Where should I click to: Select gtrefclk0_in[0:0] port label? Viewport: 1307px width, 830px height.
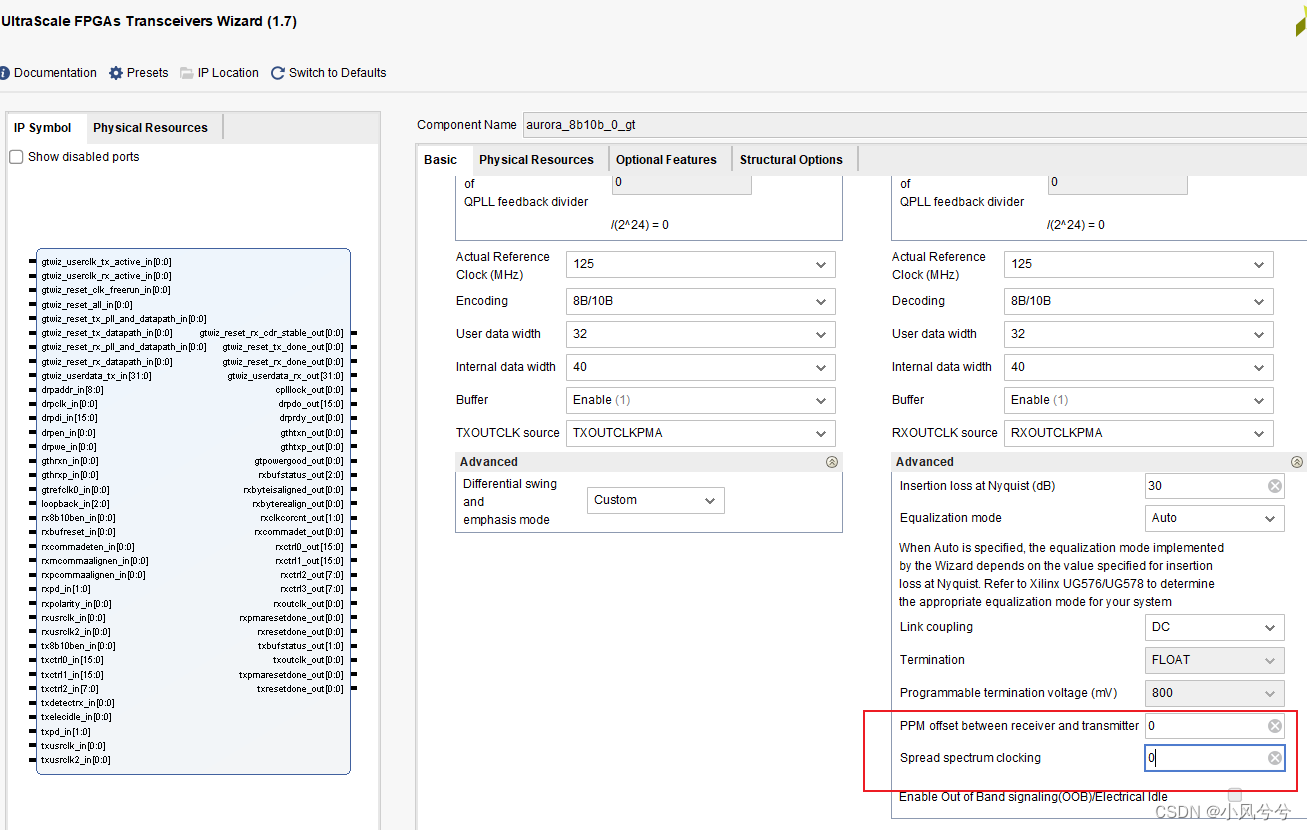[x=76, y=490]
